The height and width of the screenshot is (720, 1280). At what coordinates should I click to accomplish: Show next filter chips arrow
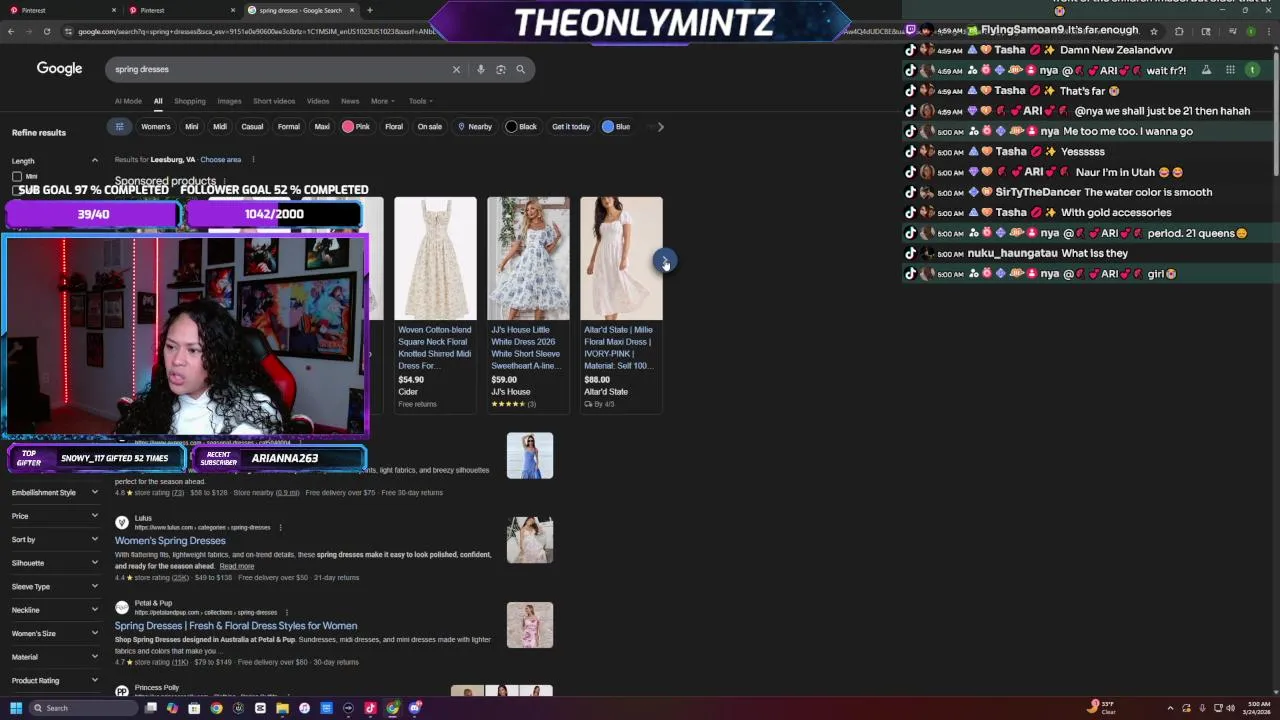[x=660, y=127]
